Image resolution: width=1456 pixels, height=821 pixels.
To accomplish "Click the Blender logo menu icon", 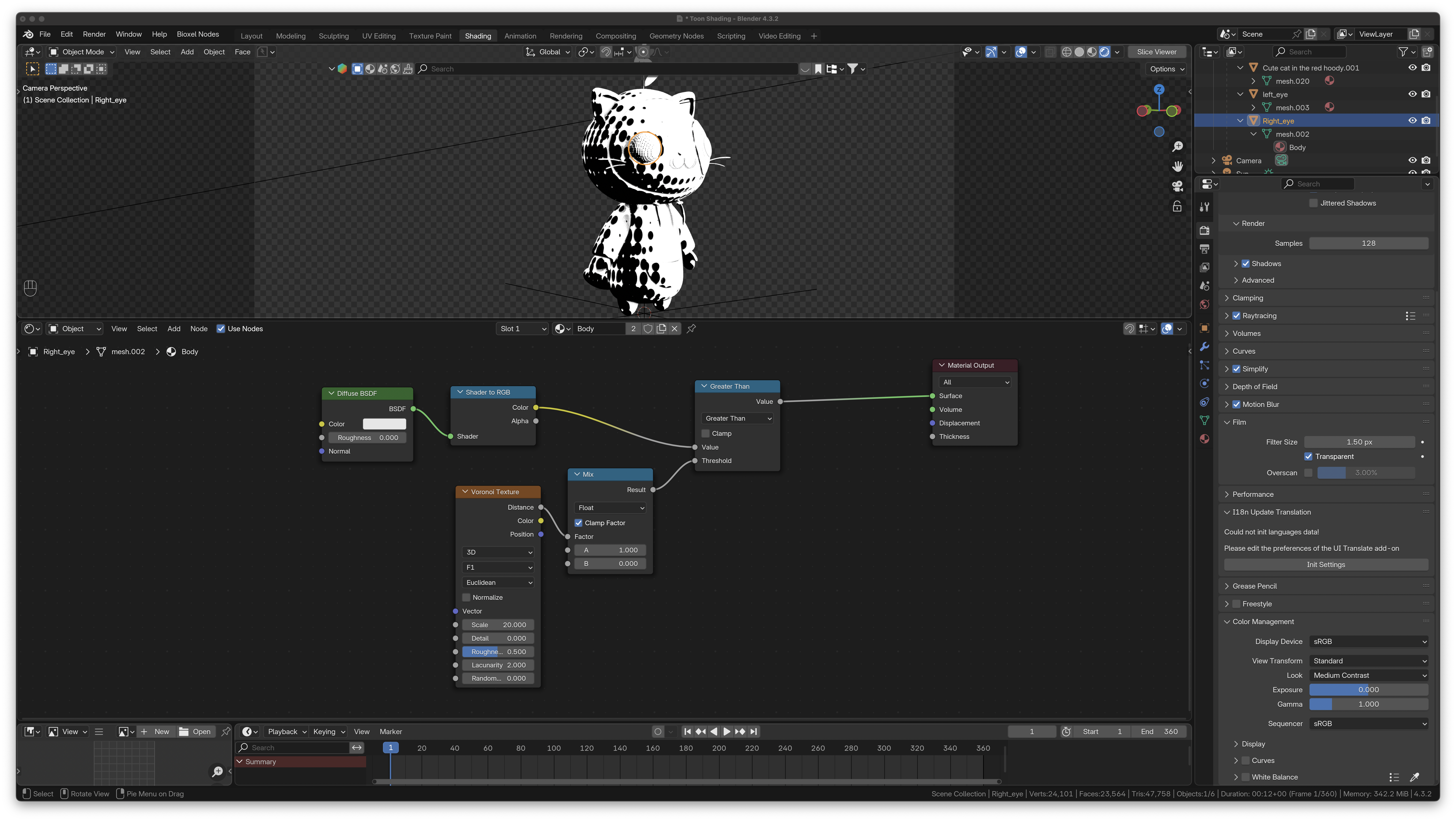I will [x=28, y=35].
